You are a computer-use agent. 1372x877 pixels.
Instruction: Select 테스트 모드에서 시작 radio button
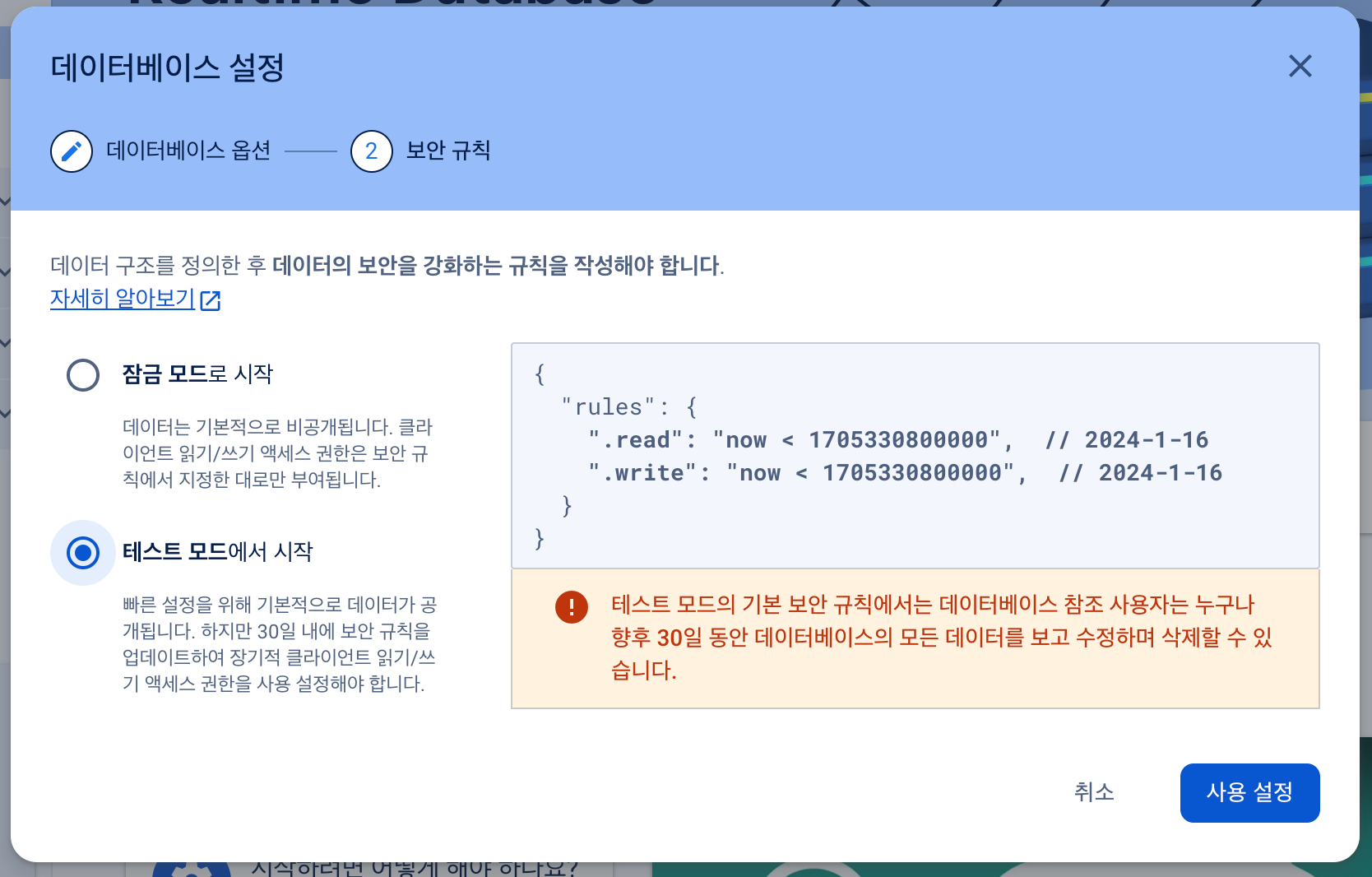[83, 553]
